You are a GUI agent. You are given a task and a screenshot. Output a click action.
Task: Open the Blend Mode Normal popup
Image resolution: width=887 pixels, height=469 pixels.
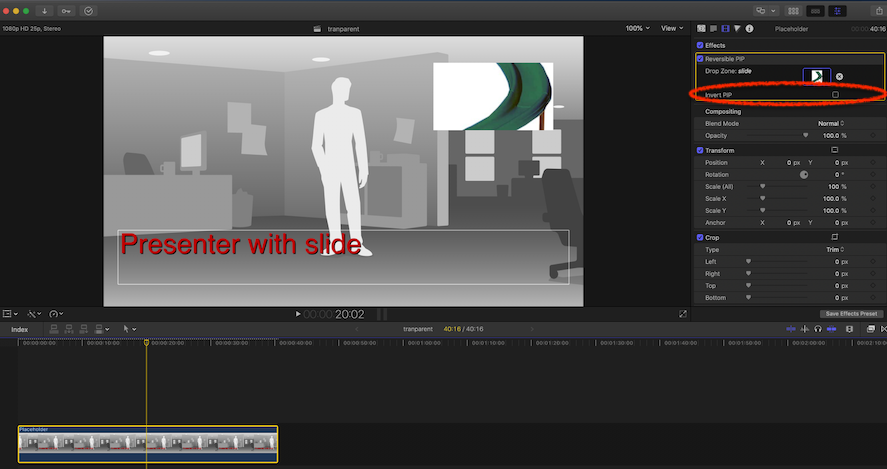coord(831,123)
